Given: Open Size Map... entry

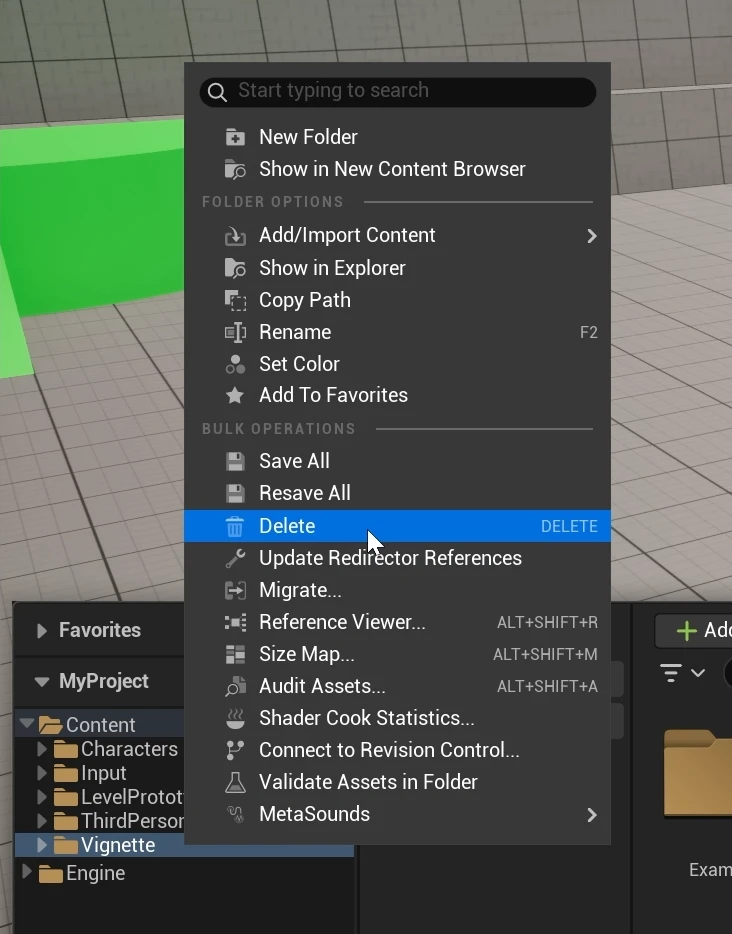Looking at the screenshot, I should [x=397, y=655].
